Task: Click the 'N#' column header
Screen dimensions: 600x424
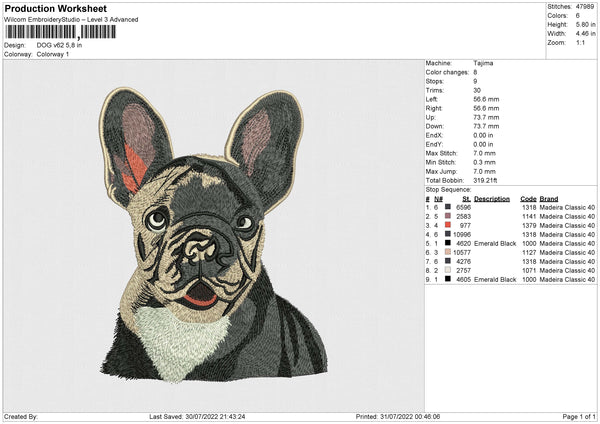Action: point(438,199)
